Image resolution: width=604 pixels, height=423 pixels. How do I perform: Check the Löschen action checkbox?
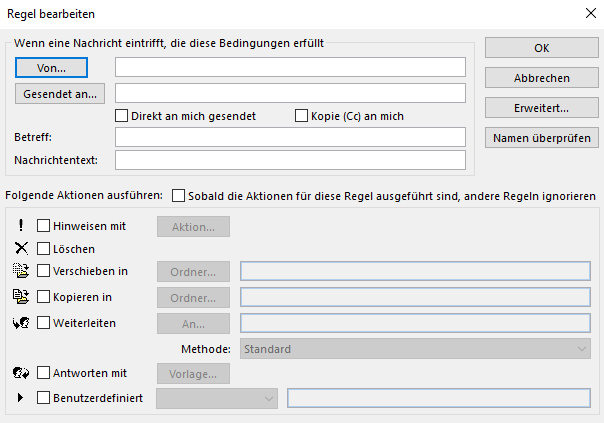(44, 248)
